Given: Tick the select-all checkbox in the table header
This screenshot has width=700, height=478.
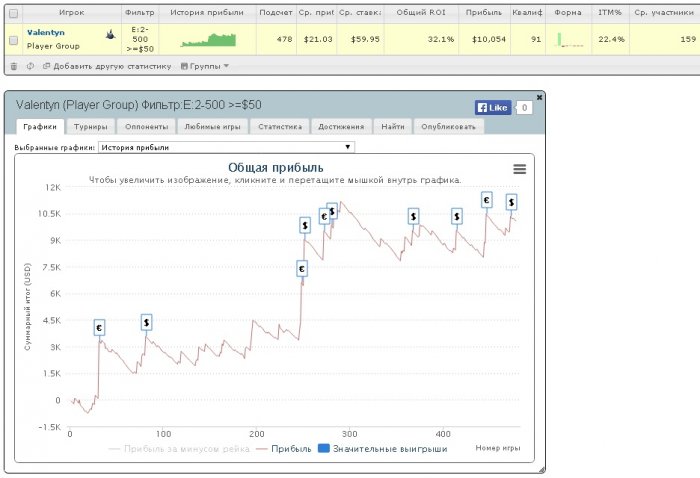Looking at the screenshot, I should (x=13, y=12).
